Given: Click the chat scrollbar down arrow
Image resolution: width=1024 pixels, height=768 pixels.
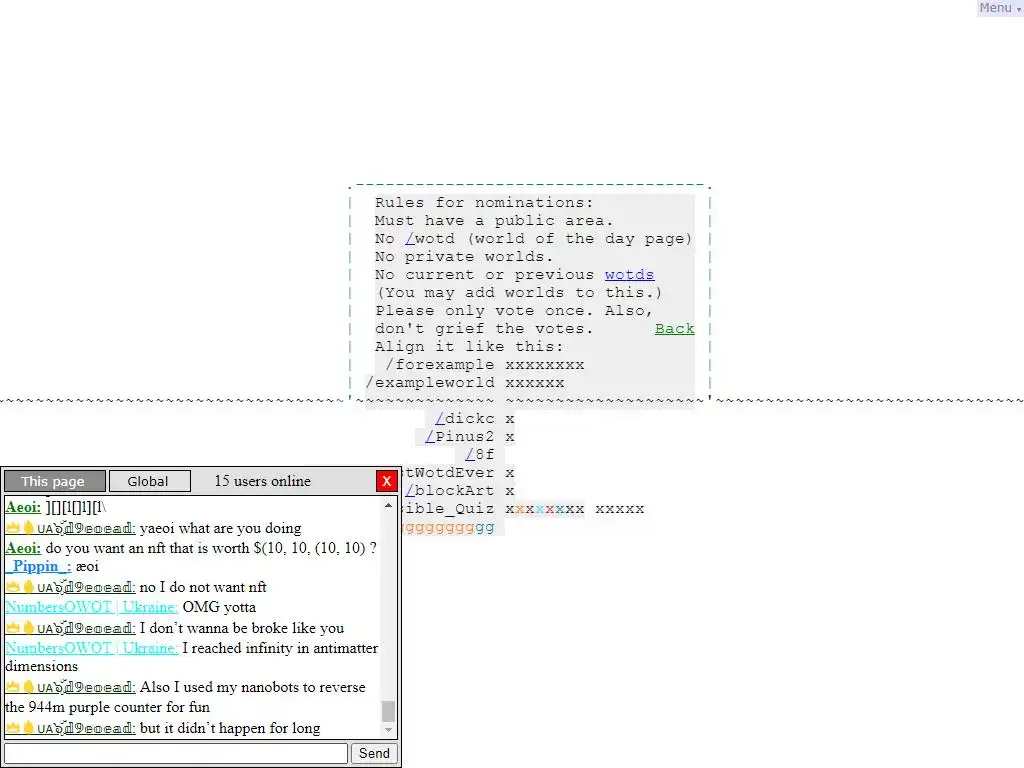Looking at the screenshot, I should click(x=389, y=730).
